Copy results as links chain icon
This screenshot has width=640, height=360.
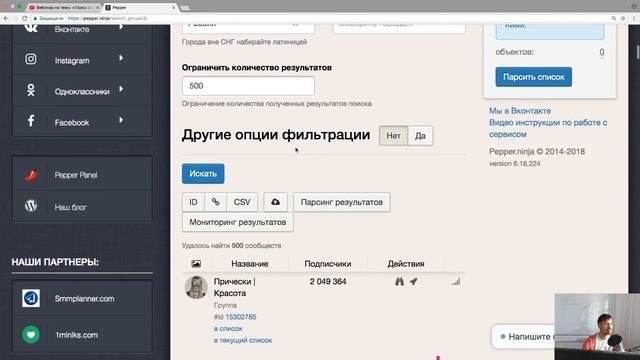click(216, 202)
